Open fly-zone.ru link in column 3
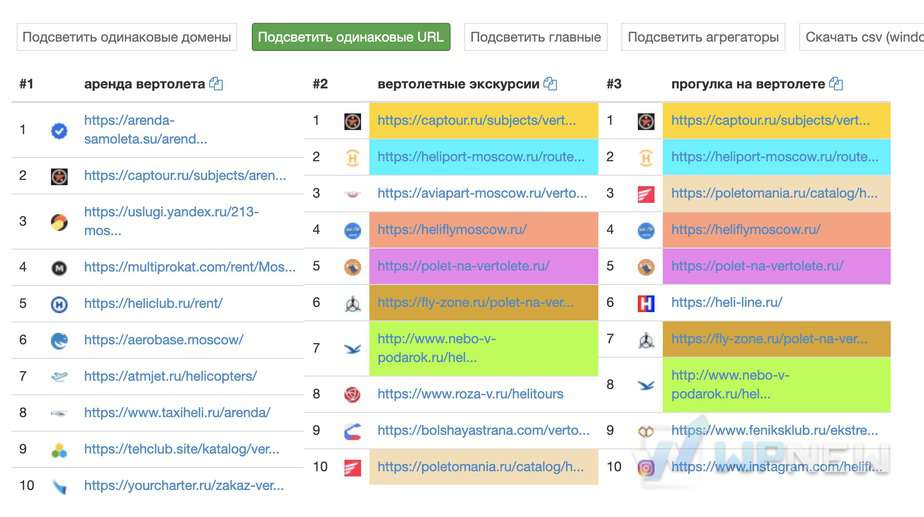The image size is (924, 517). point(769,339)
